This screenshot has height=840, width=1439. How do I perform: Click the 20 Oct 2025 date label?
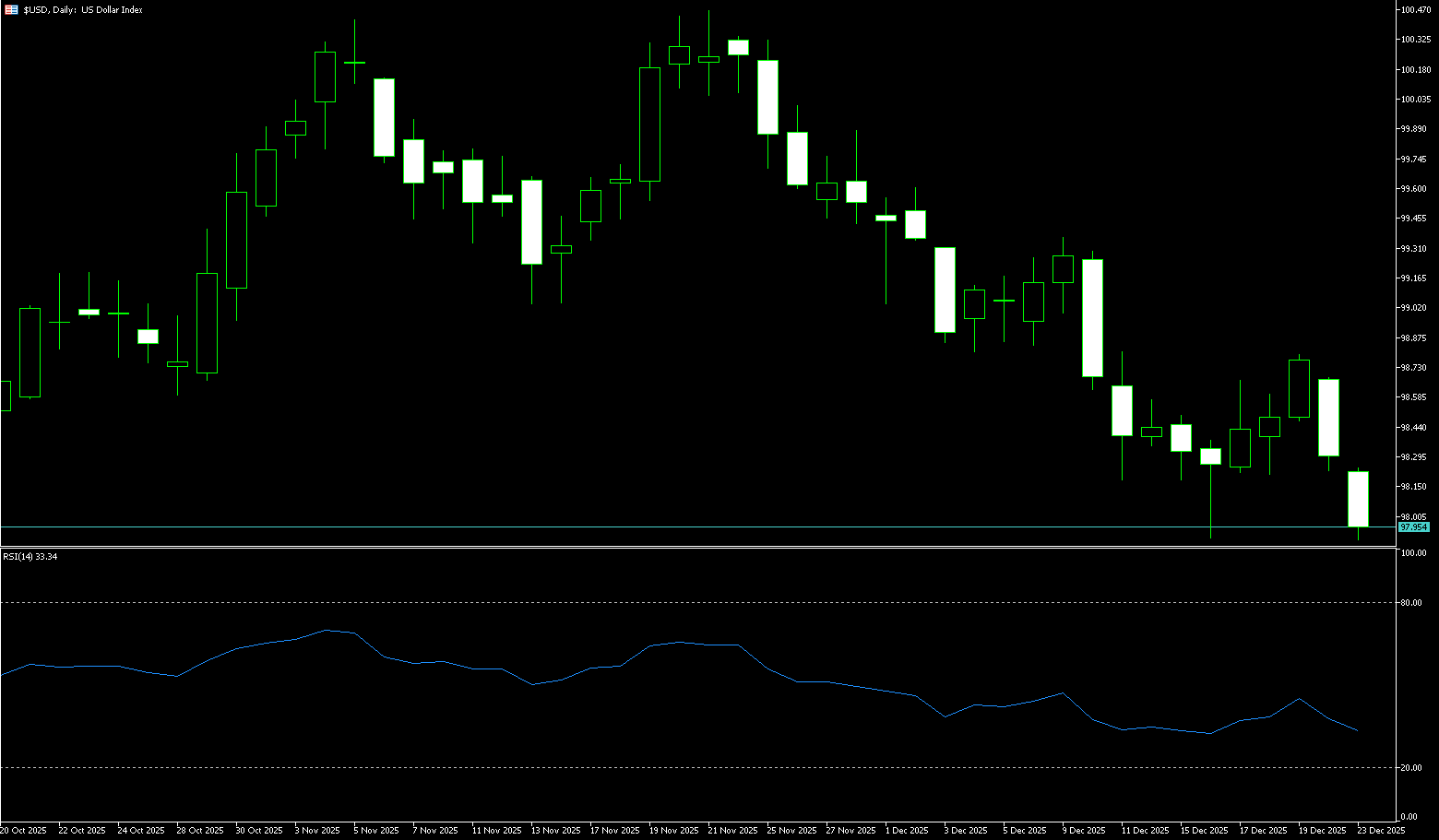(x=23, y=831)
